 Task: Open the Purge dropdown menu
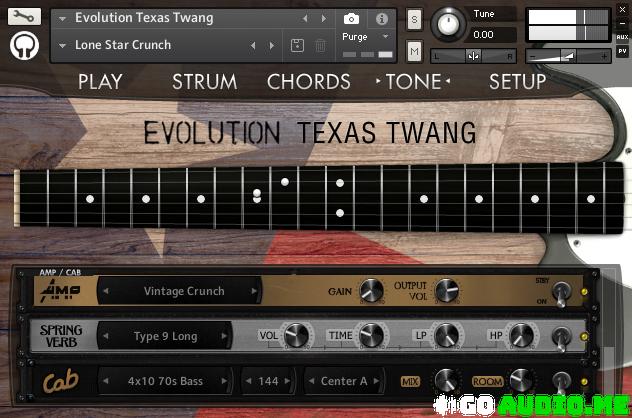366,37
